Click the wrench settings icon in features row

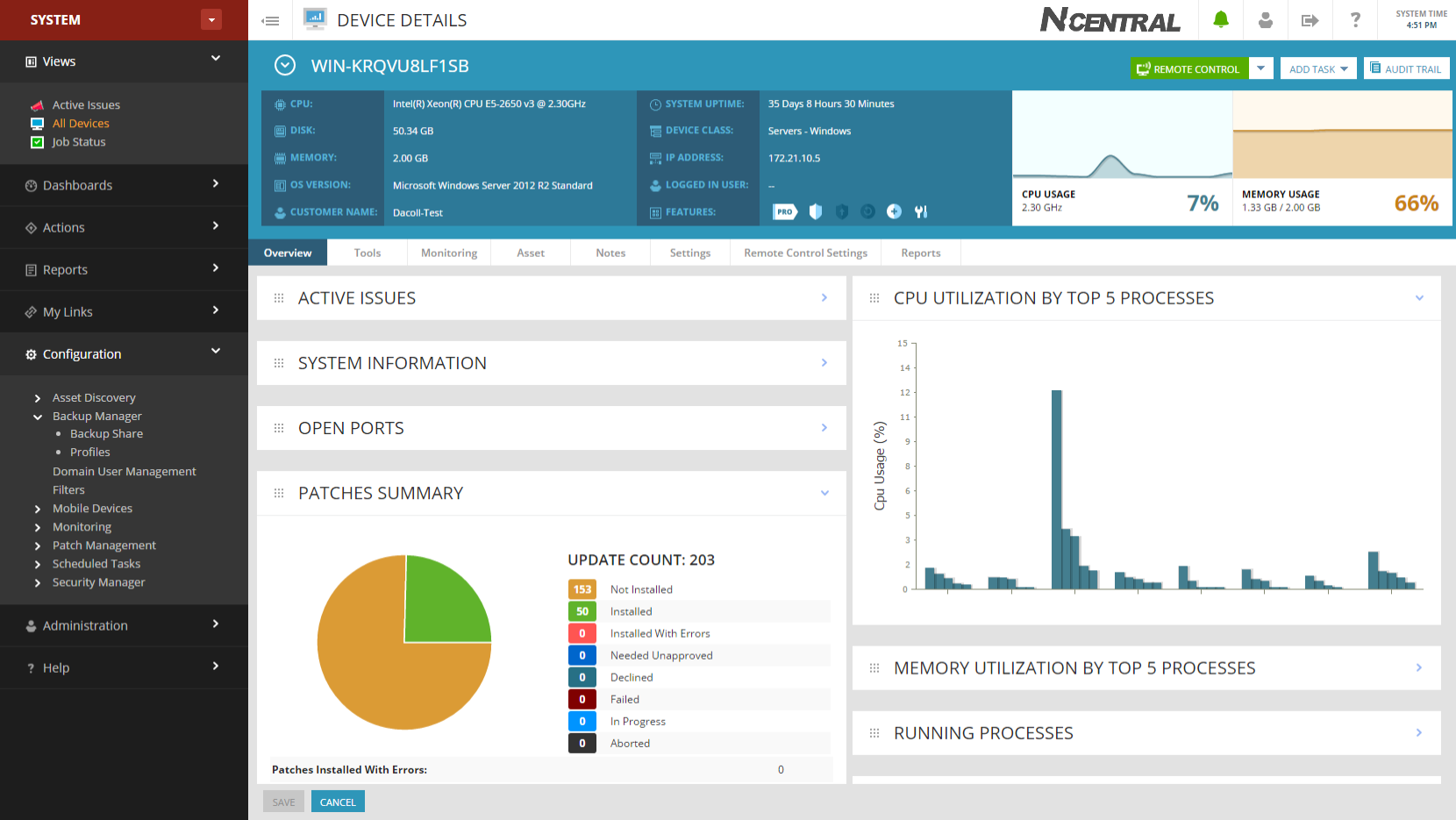click(921, 211)
